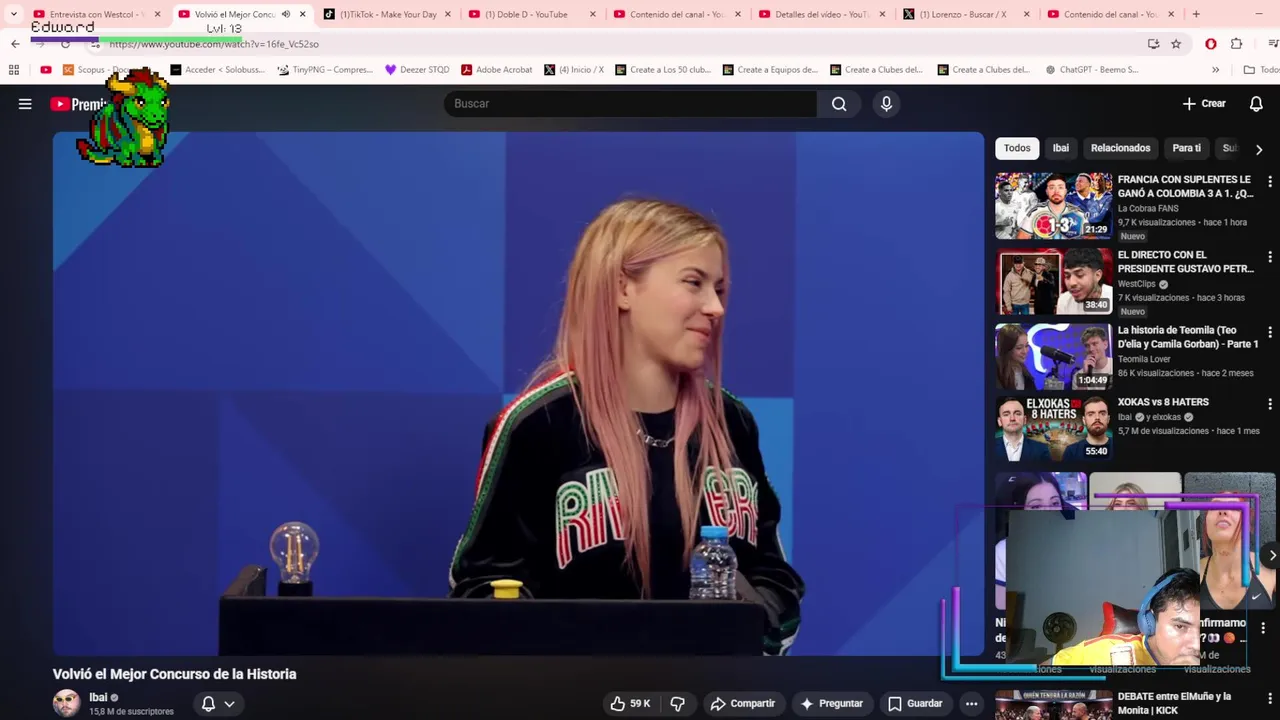Install or cast icon in address bar
1280x720 pixels.
(x=1153, y=44)
